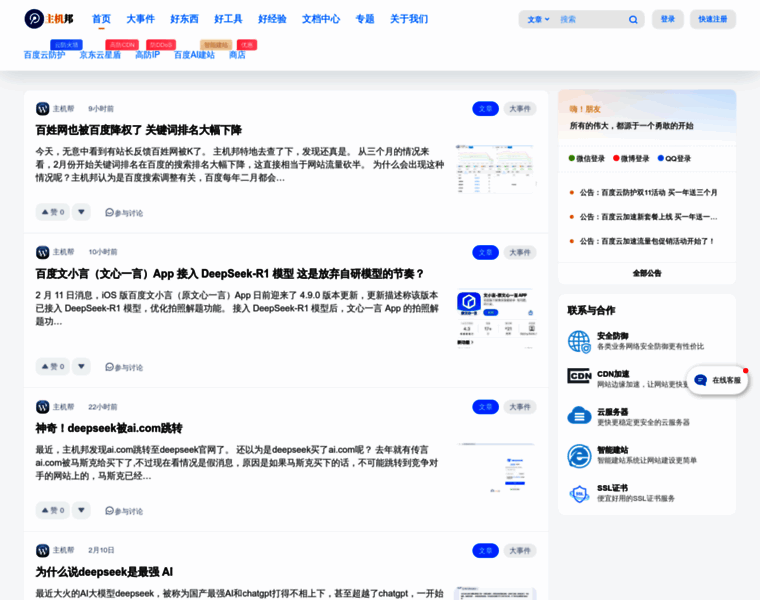Click author avatar on 百姓网 post
Screen dimensions: 760x600
(43, 109)
